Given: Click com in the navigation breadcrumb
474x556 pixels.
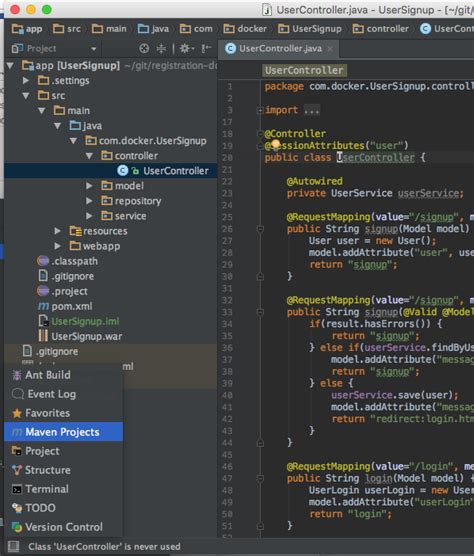Looking at the screenshot, I should click(196, 29).
